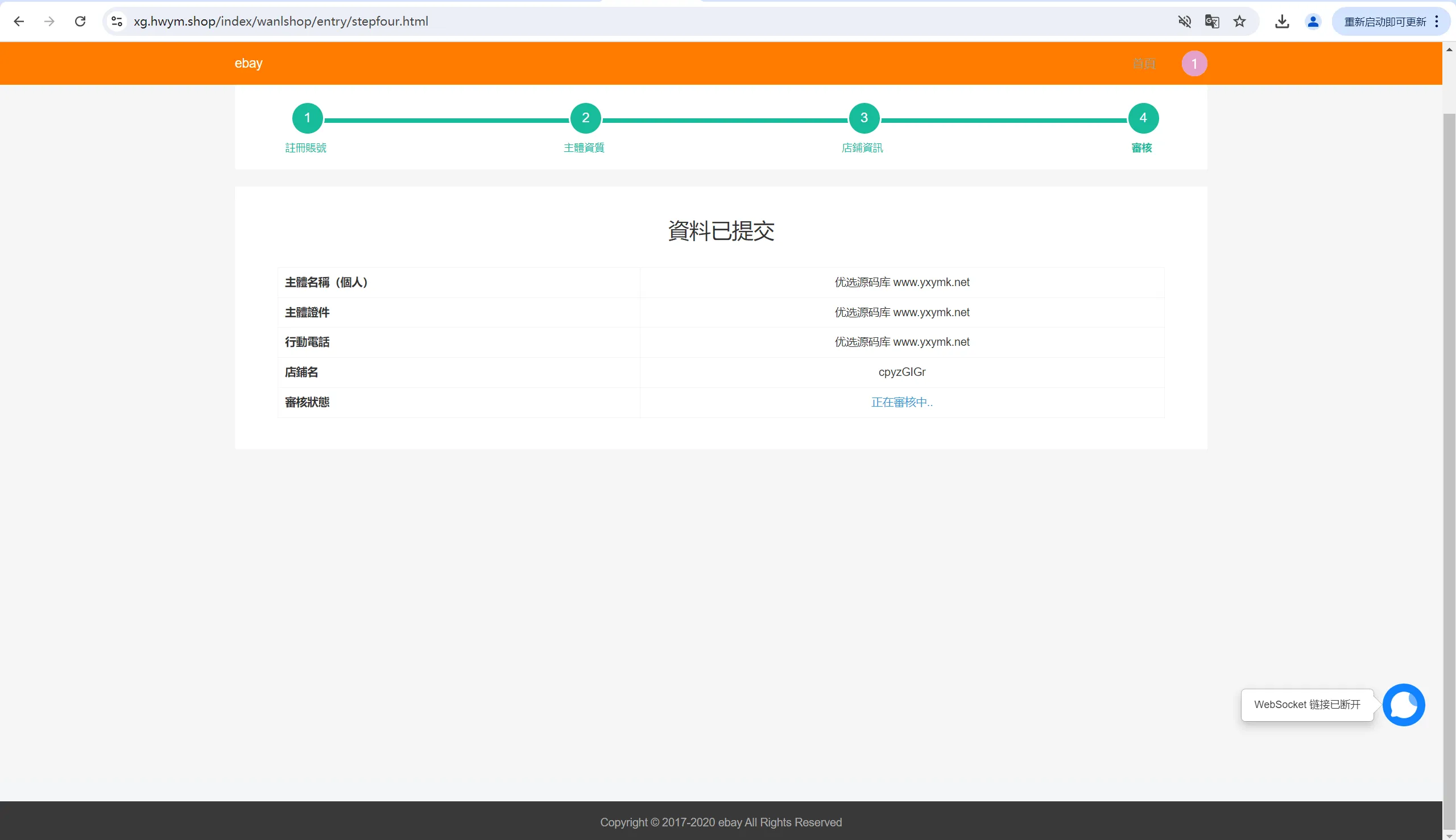Bookmark this page with the star icon

coord(1240,22)
